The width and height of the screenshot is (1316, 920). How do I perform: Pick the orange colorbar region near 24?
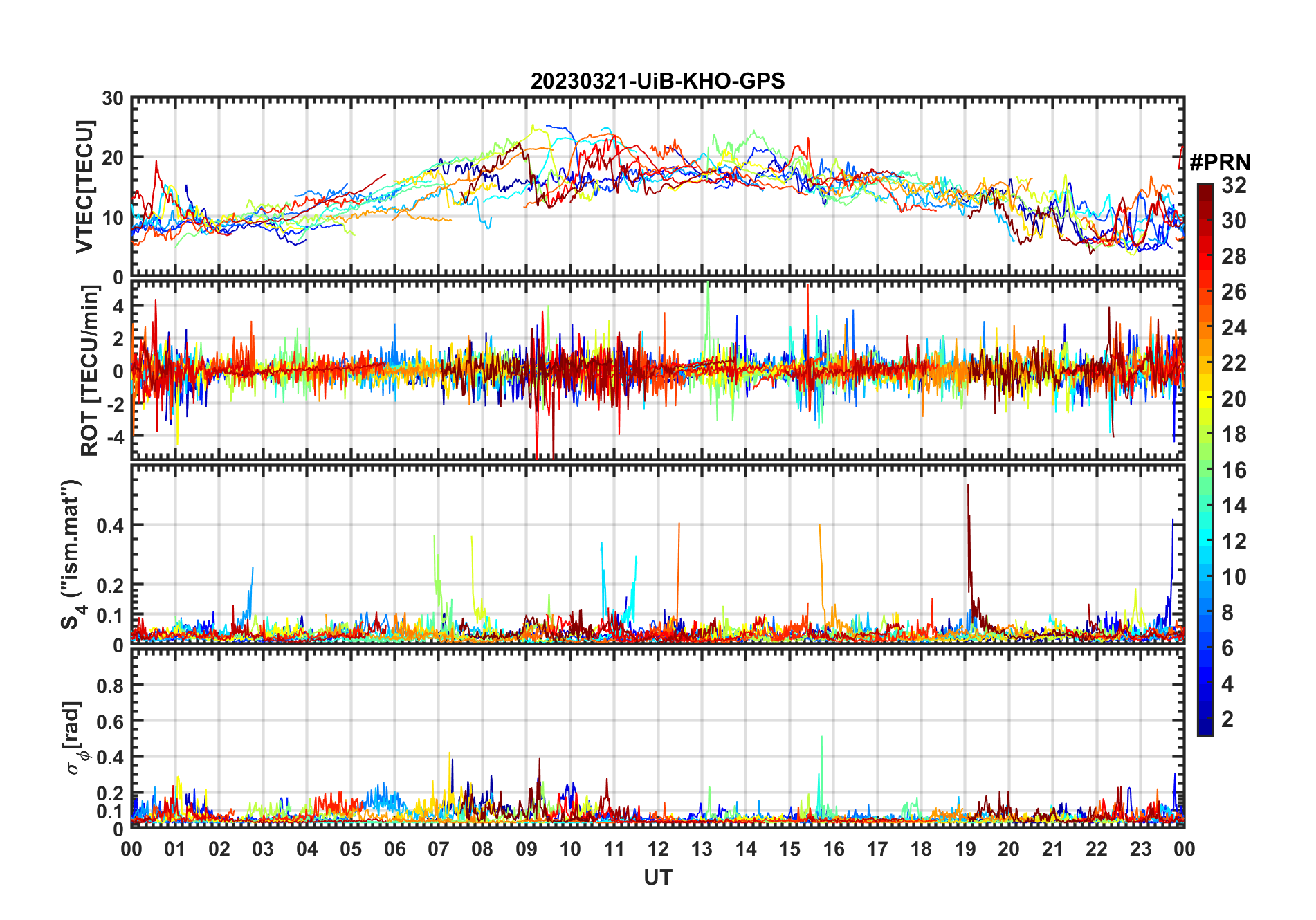tap(1205, 327)
